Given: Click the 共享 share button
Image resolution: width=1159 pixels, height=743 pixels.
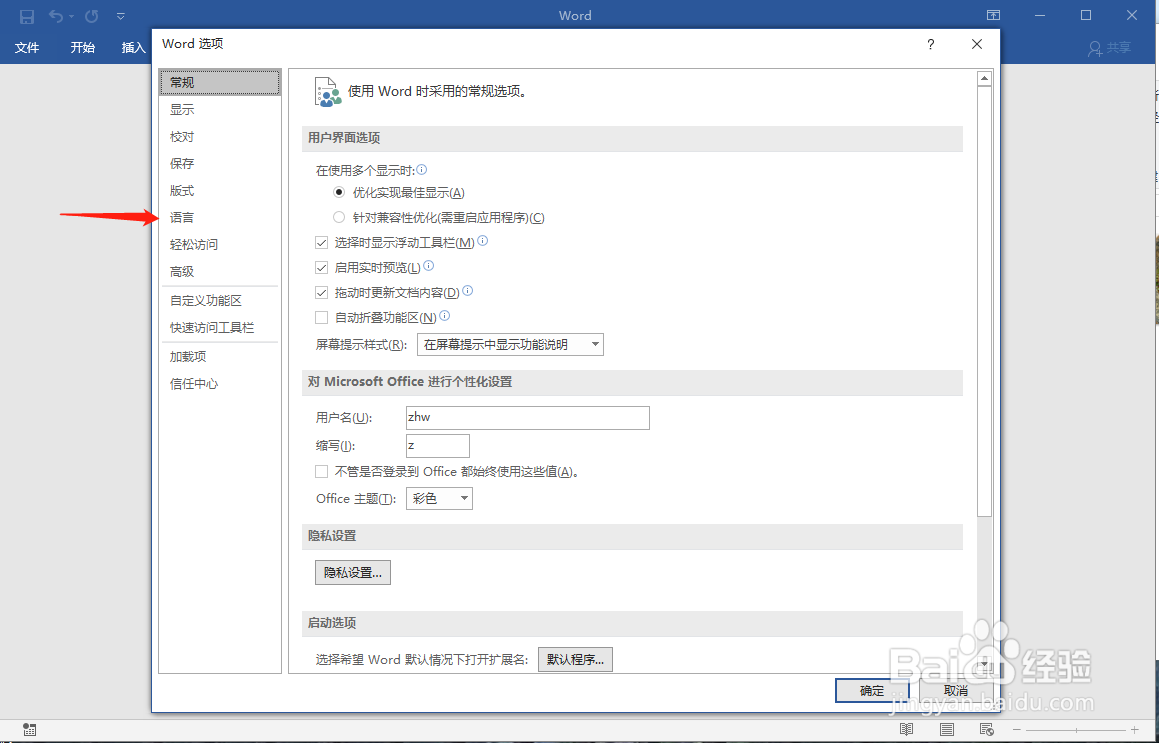Looking at the screenshot, I should [x=1109, y=48].
